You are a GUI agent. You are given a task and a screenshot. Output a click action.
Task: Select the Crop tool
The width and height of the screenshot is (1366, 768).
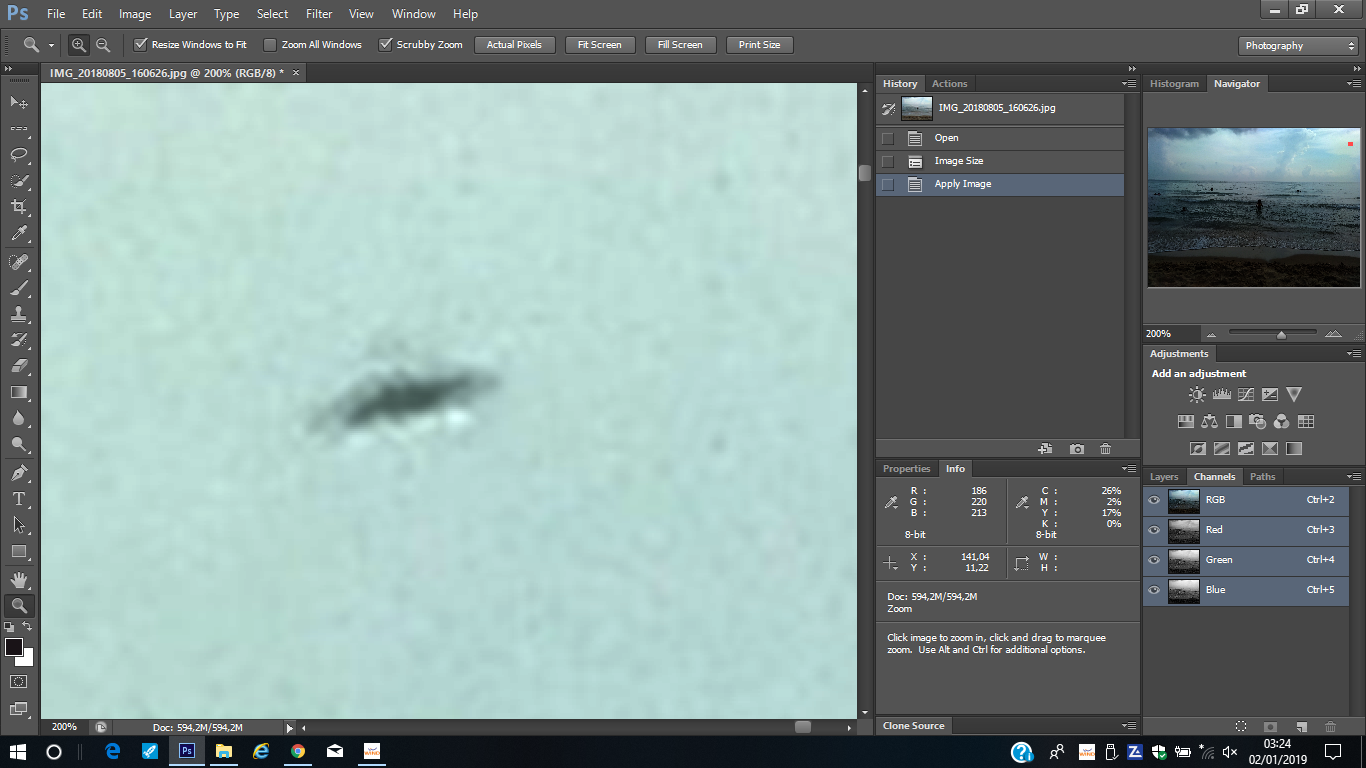coord(19,207)
